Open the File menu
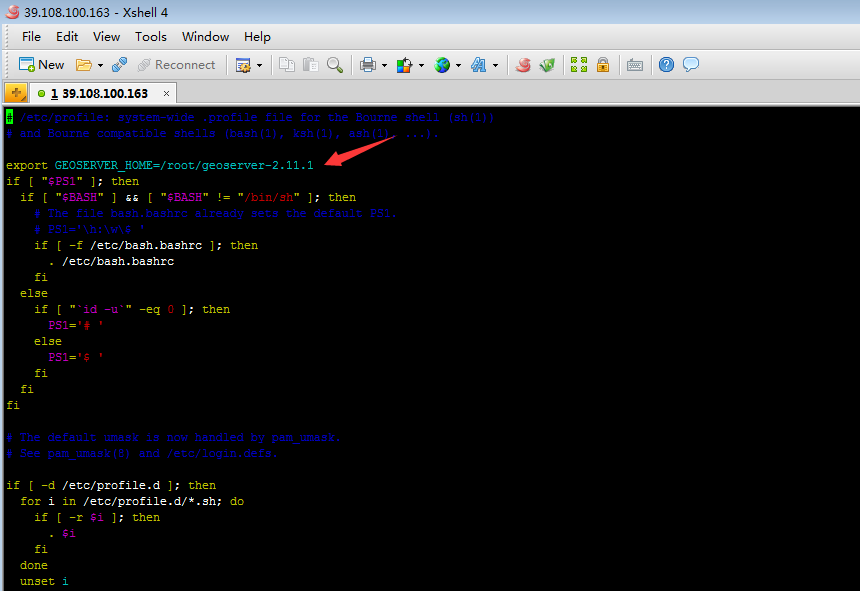The height and width of the screenshot is (591, 860). tap(31, 36)
